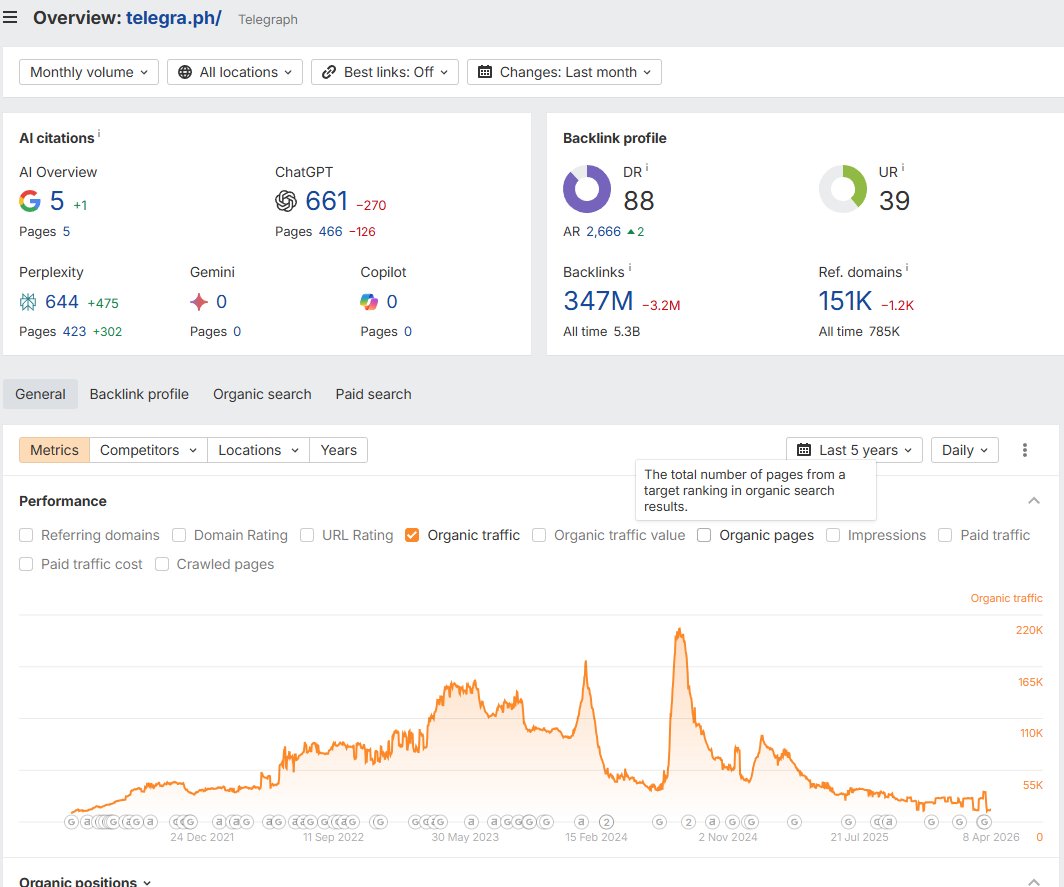Click the 2 annotation marker near 15 Feb 2024
Image resolution: width=1064 pixels, height=887 pixels.
pyautogui.click(x=607, y=822)
